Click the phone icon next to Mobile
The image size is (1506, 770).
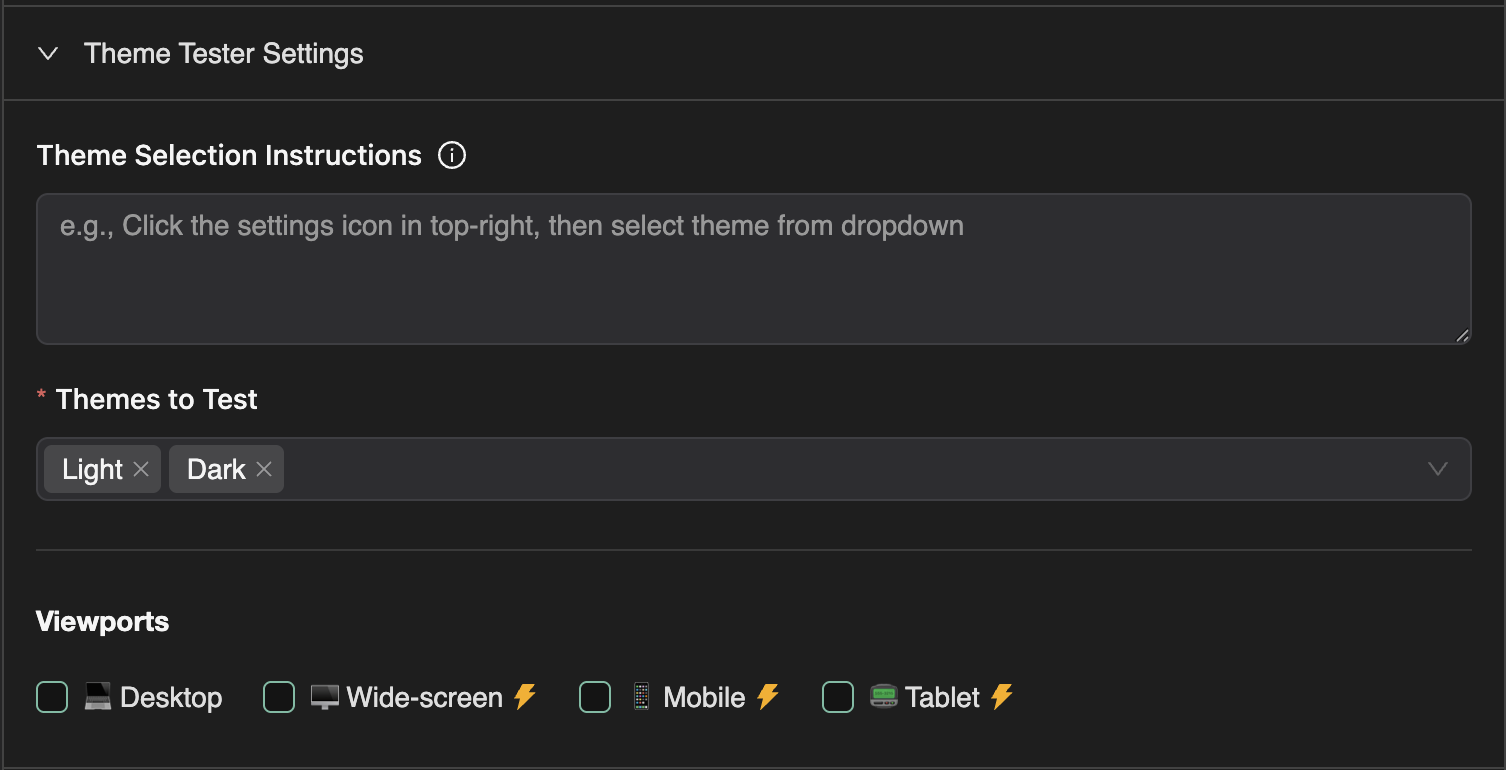coord(641,697)
